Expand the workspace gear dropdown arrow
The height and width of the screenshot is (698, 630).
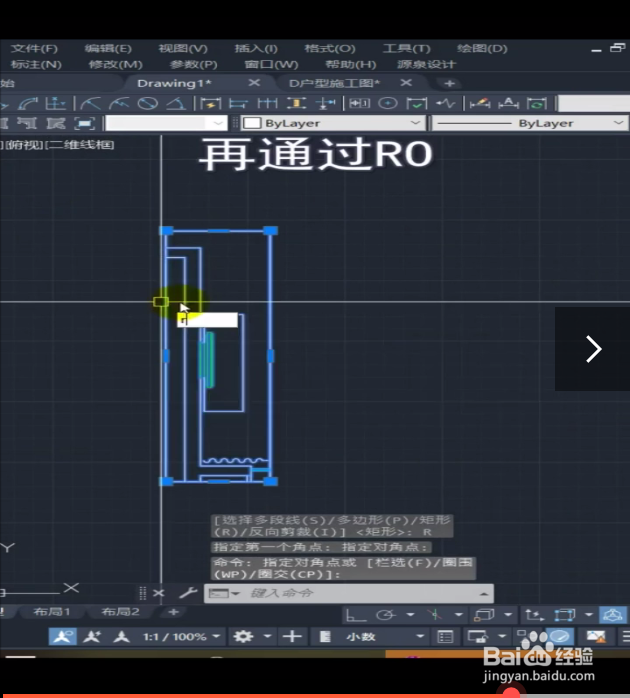[x=268, y=637]
